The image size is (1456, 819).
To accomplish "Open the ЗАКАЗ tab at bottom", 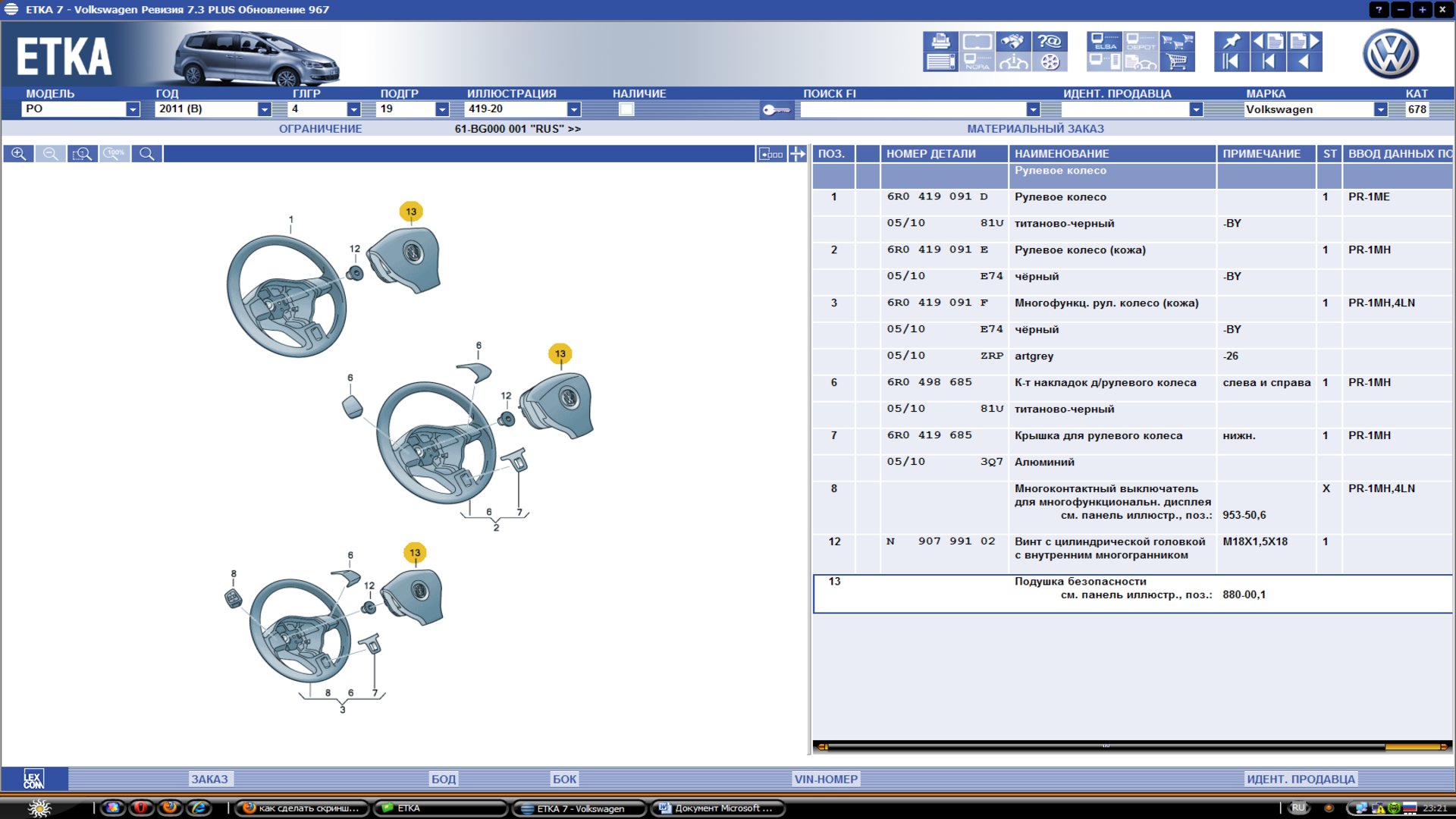I will point(209,779).
